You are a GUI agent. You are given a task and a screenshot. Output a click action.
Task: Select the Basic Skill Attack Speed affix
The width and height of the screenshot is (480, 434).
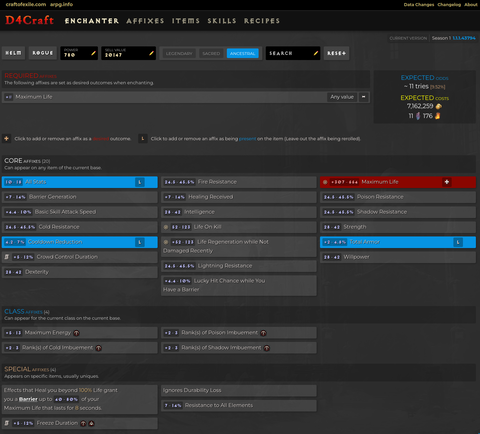(80, 212)
